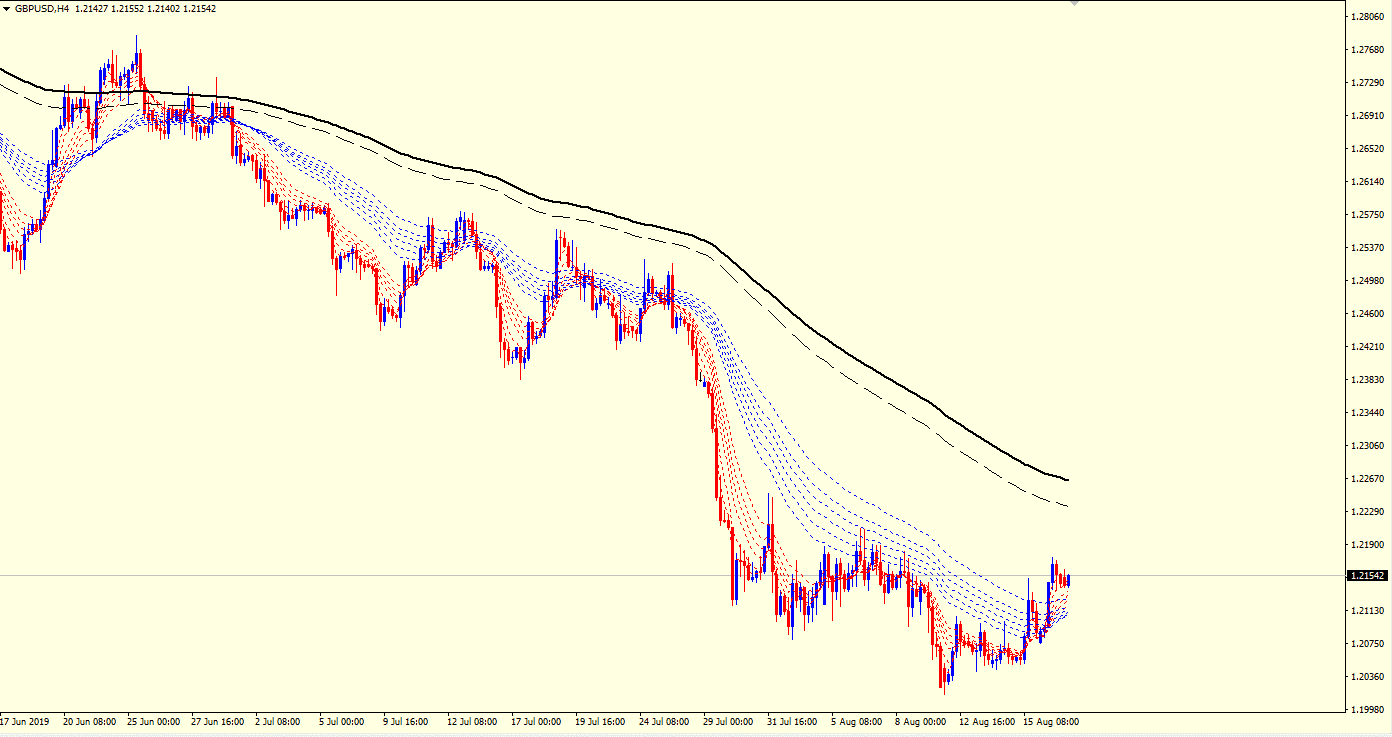Click price axis label 1.20360
Viewport: 1392px width, 737px height.
pos(1366,677)
